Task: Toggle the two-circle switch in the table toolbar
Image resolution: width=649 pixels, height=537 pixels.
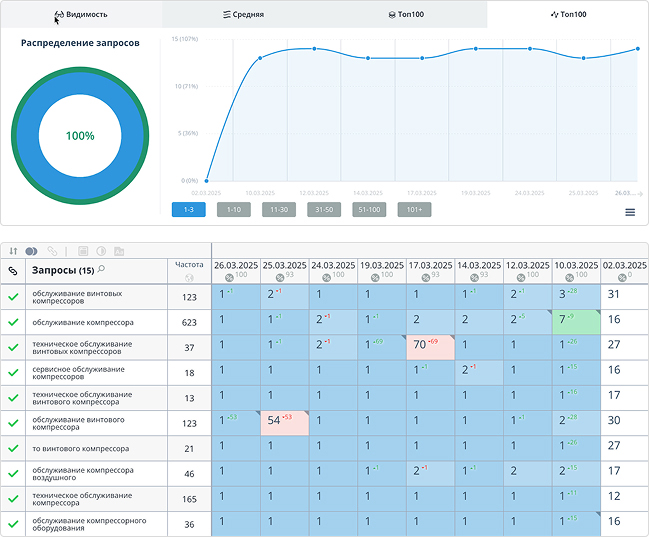Action: tap(31, 250)
